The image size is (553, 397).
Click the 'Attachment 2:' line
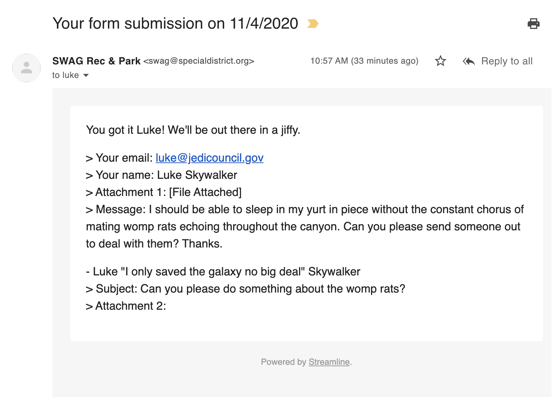[126, 306]
